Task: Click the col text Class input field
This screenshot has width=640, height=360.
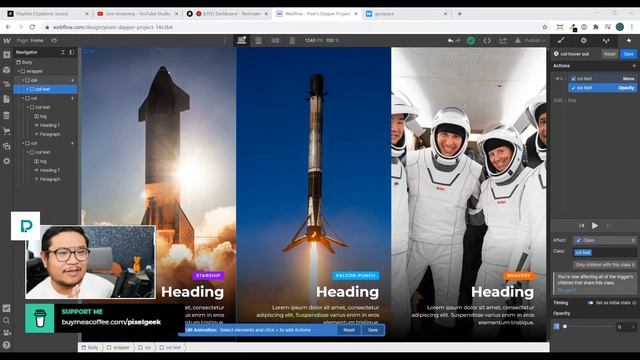Action: [604, 252]
